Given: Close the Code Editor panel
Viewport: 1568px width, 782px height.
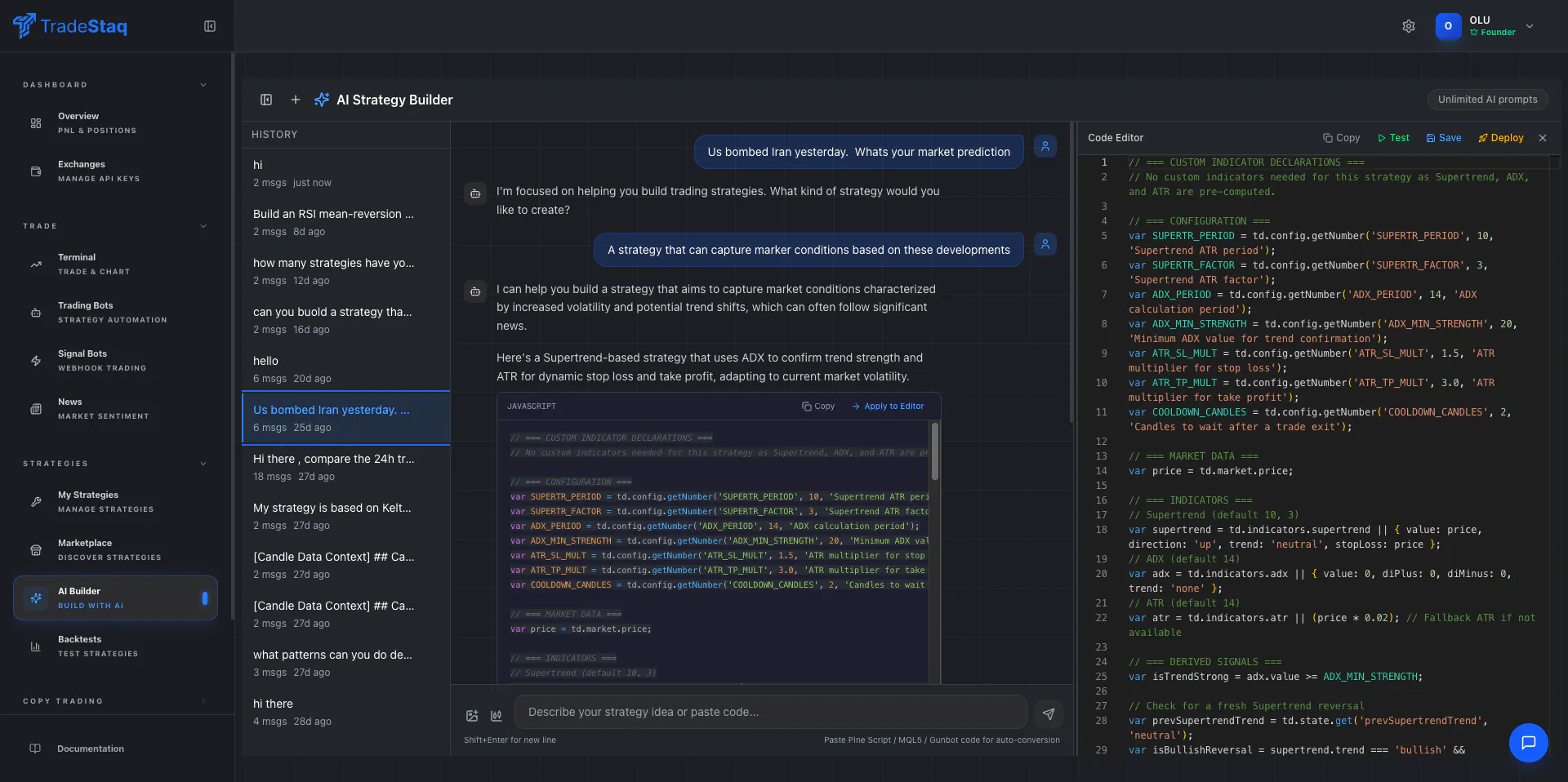Looking at the screenshot, I should click(x=1543, y=138).
